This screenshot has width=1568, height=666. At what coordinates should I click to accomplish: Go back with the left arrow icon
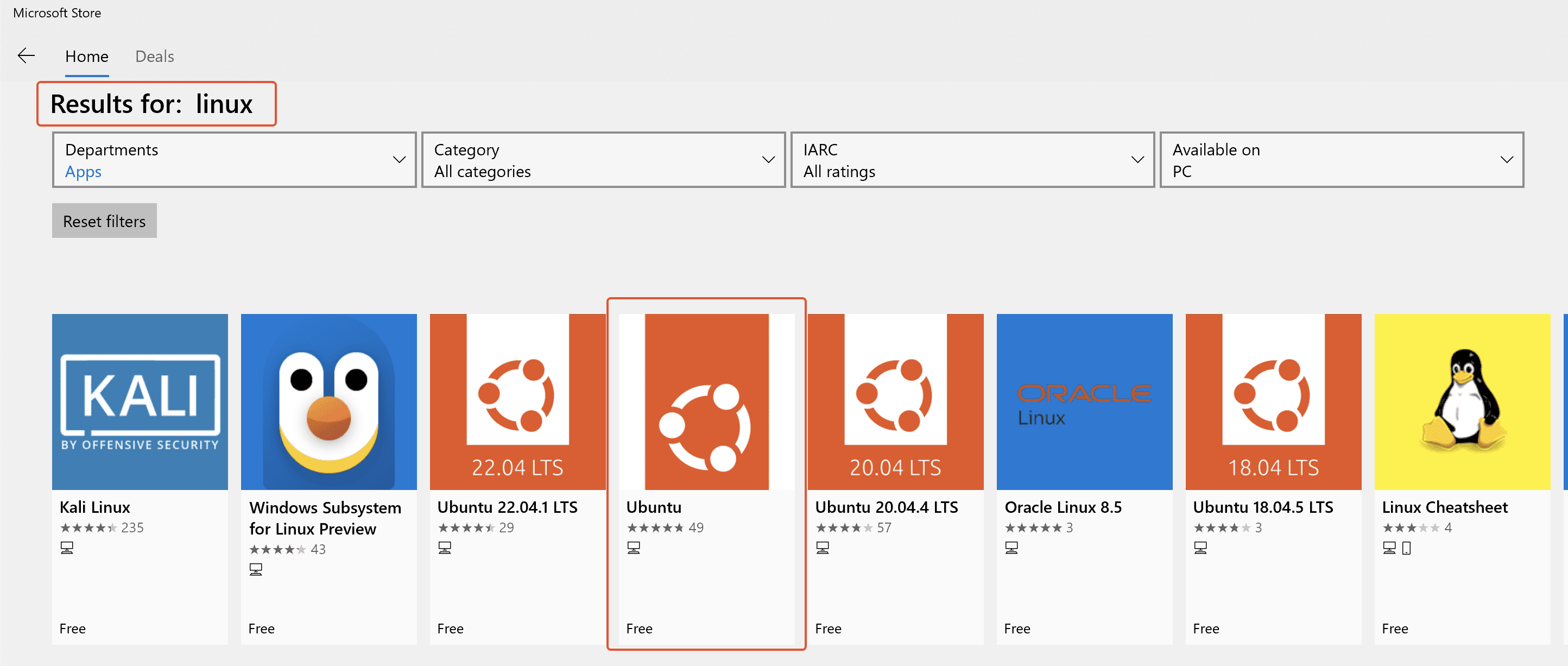pos(26,56)
